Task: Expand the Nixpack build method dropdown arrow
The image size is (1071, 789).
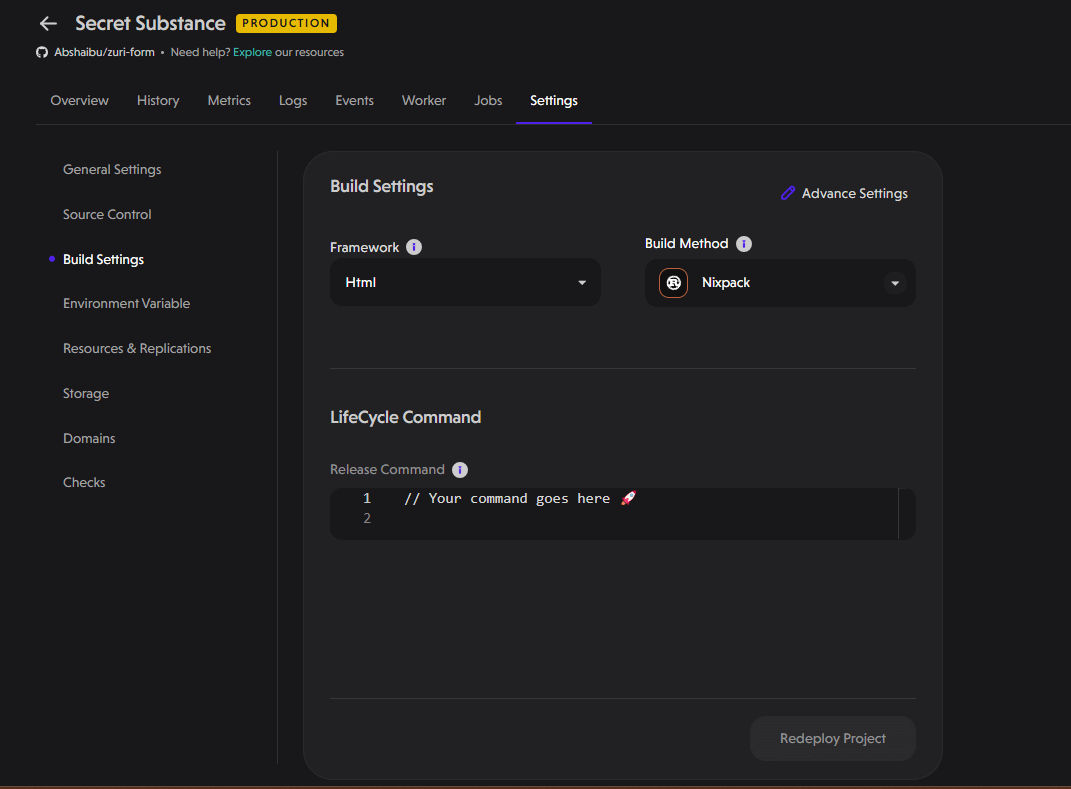Action: click(x=895, y=283)
